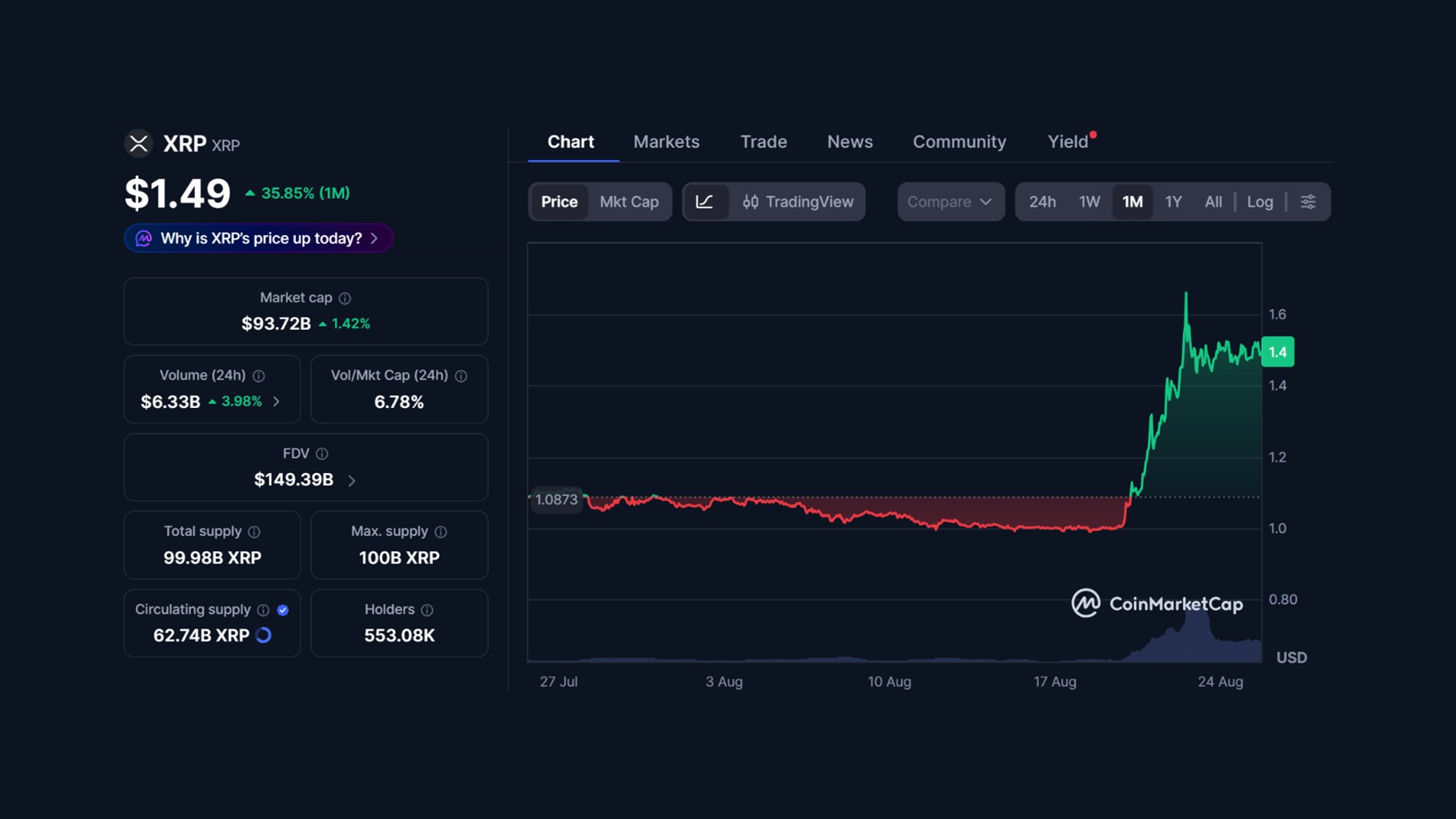Screen dimensions: 1456x819
Task: Click the $1.49 current price
Action: [x=177, y=193]
